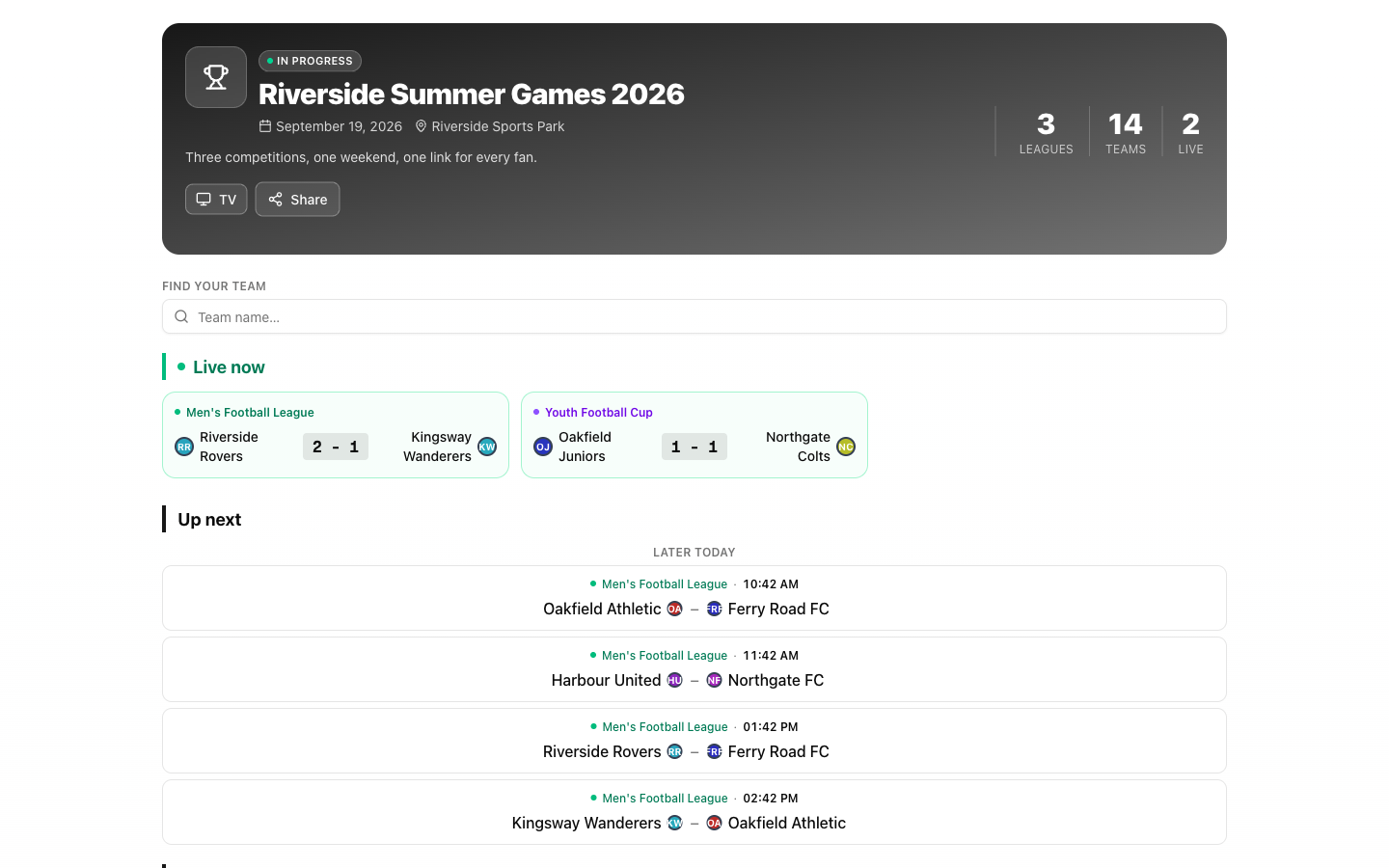
Task: Click the IN PROGRESS status badge
Action: pyautogui.click(x=310, y=61)
